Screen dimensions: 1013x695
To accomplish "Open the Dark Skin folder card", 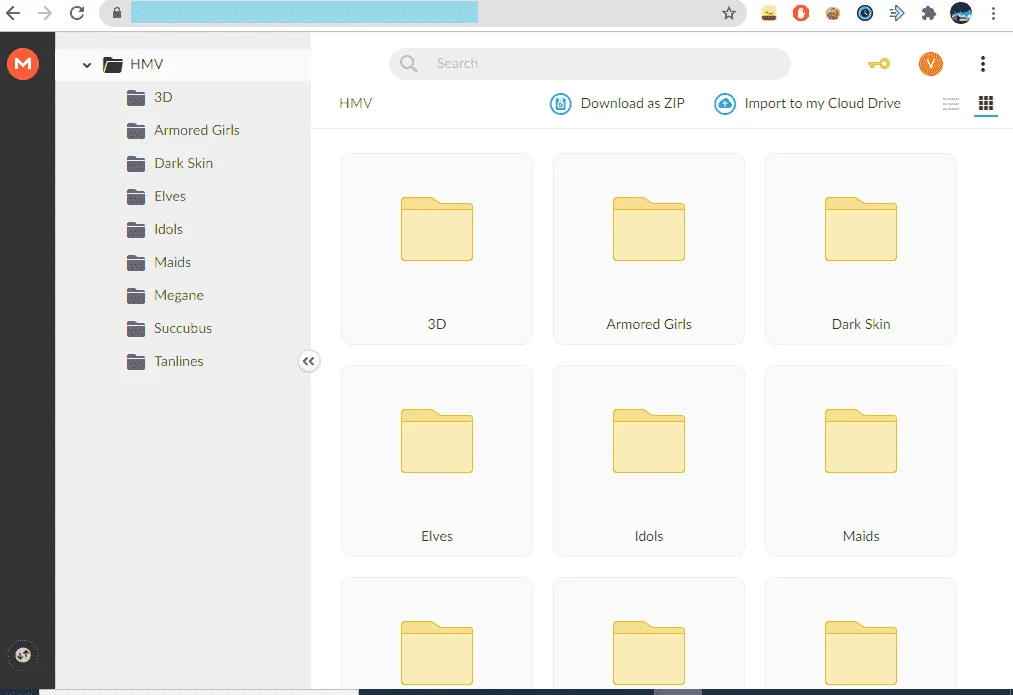I will pyautogui.click(x=861, y=249).
